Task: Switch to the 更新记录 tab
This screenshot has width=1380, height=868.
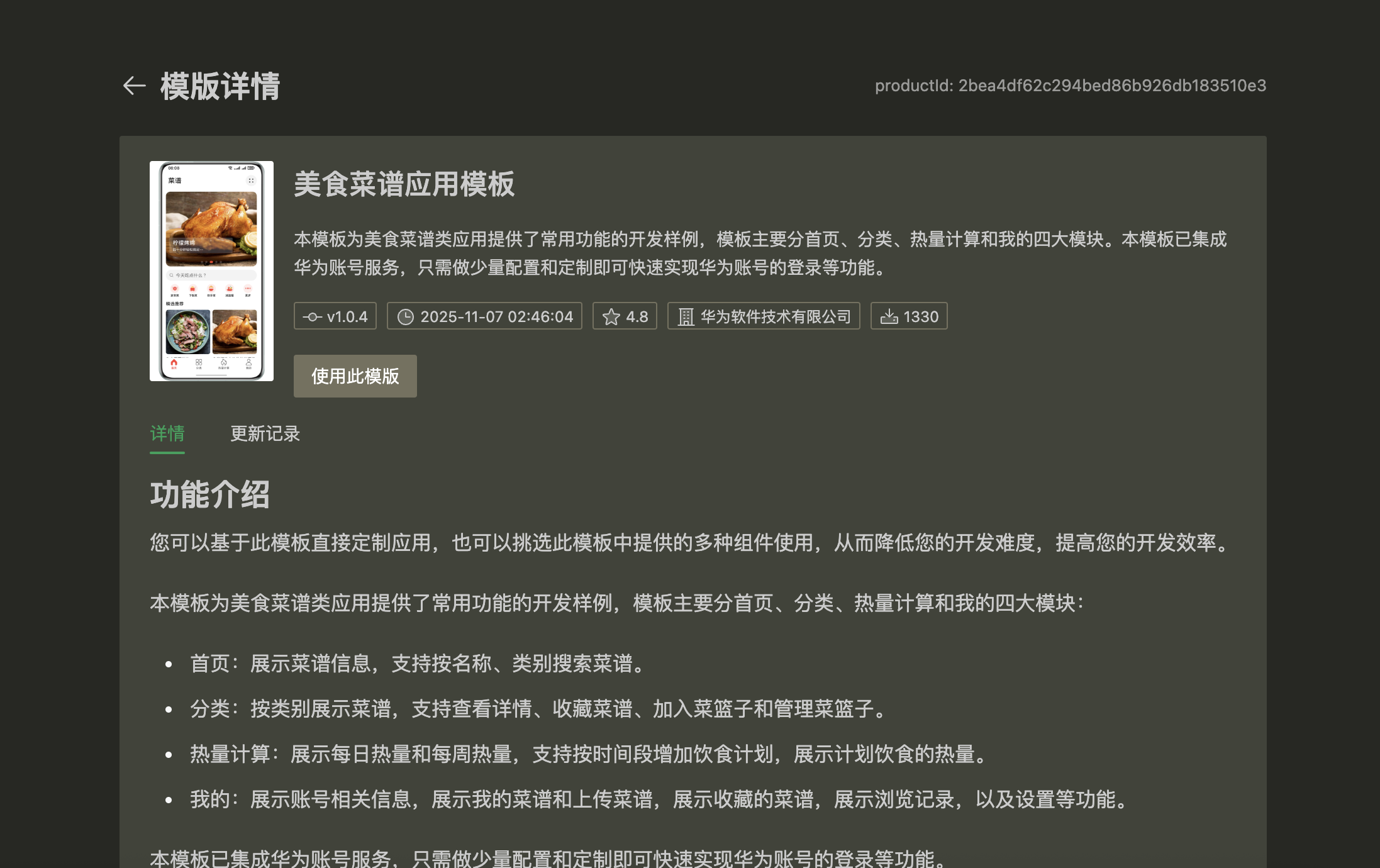Action: (x=265, y=433)
